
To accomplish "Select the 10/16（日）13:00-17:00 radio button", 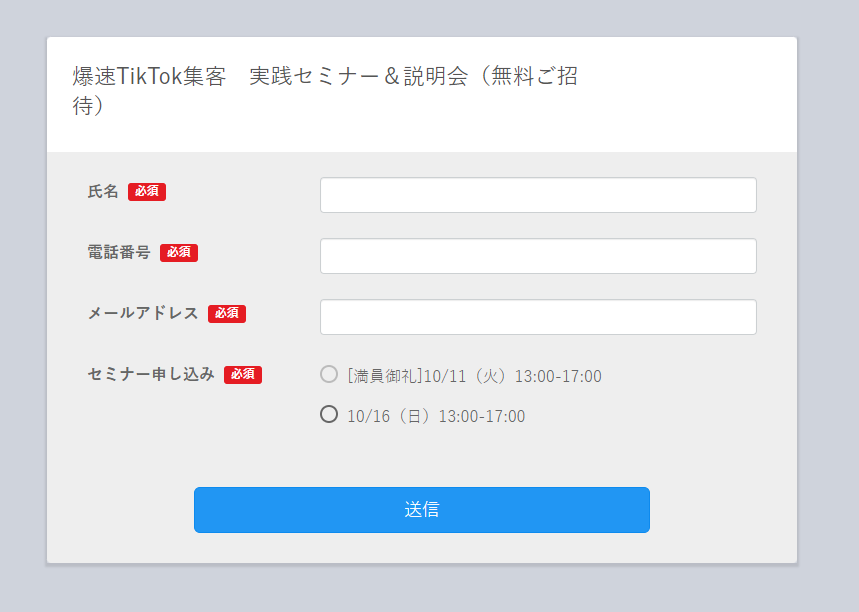I will (329, 414).
